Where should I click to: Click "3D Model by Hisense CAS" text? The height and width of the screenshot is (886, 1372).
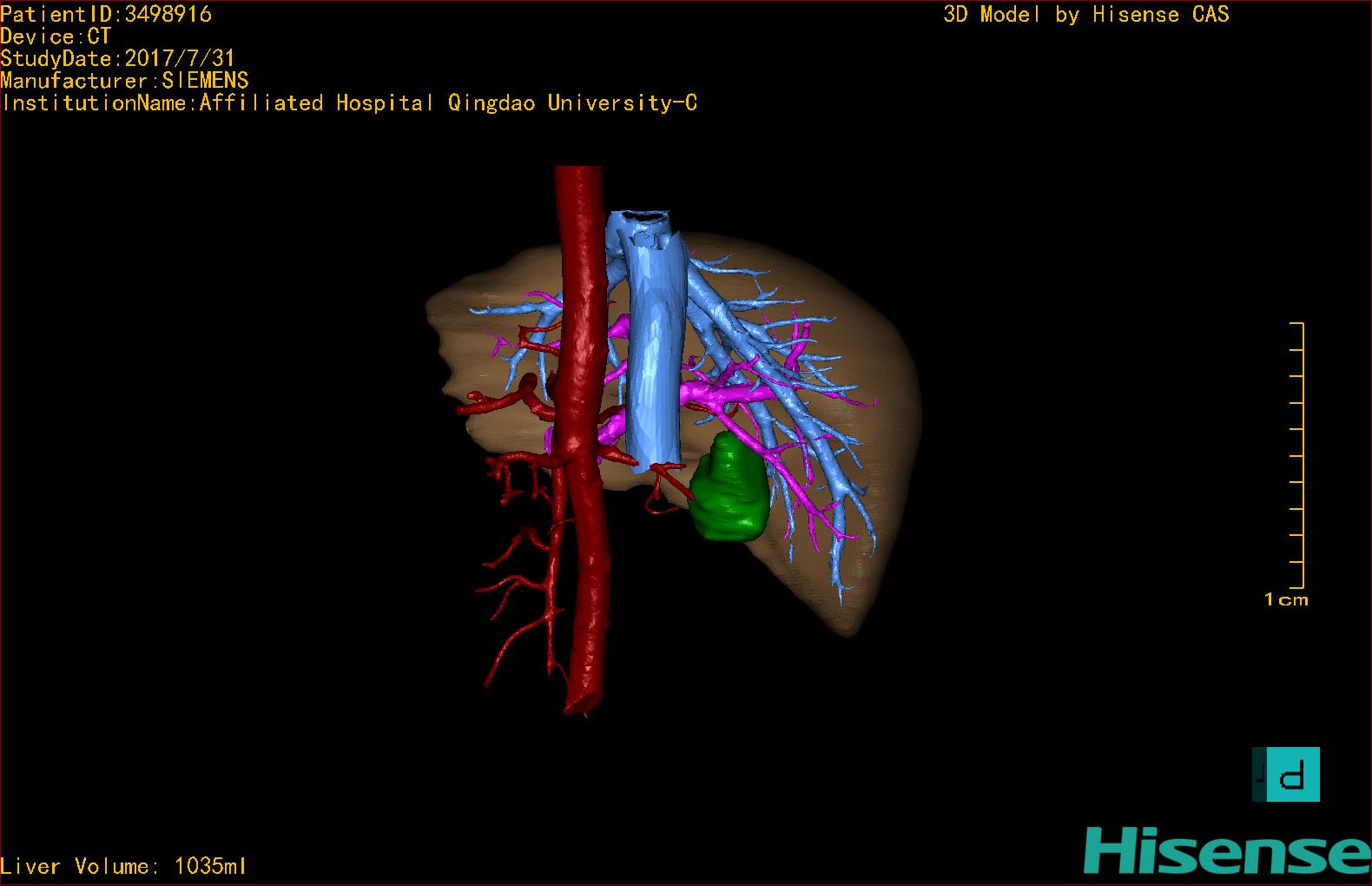(1086, 14)
